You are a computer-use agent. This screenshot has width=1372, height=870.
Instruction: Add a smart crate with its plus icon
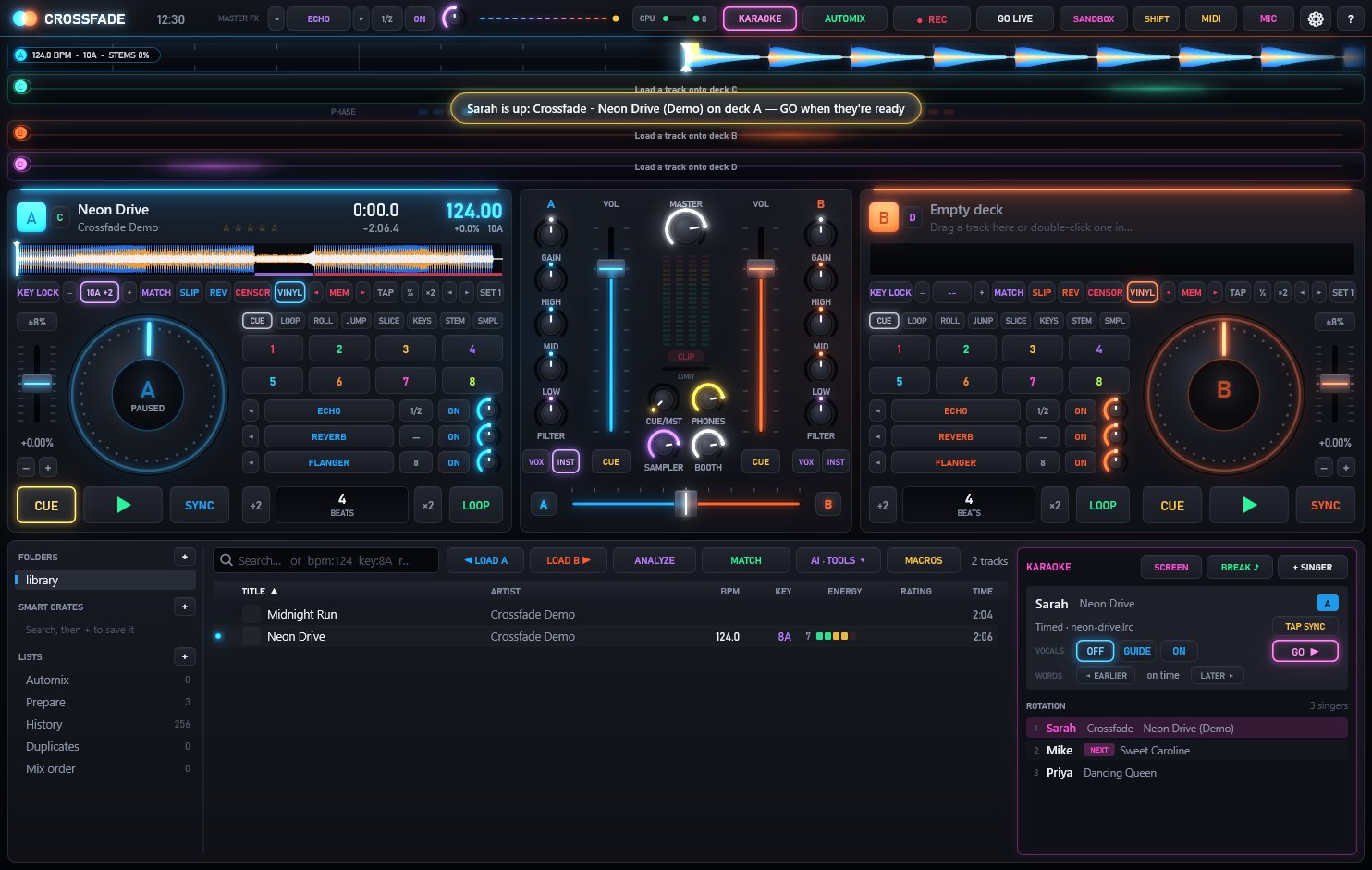(185, 607)
